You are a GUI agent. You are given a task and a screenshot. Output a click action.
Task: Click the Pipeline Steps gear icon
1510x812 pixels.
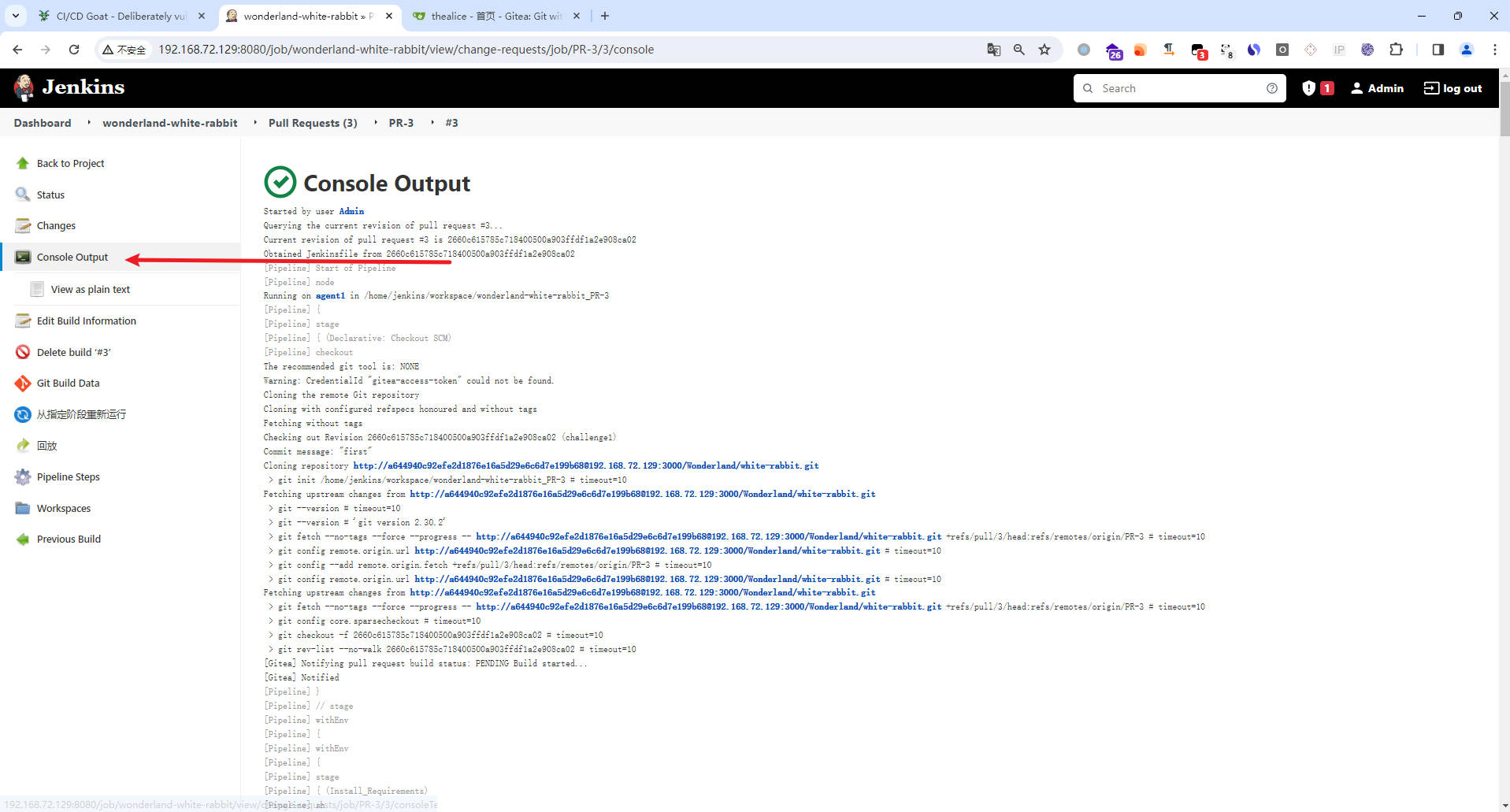click(x=22, y=476)
